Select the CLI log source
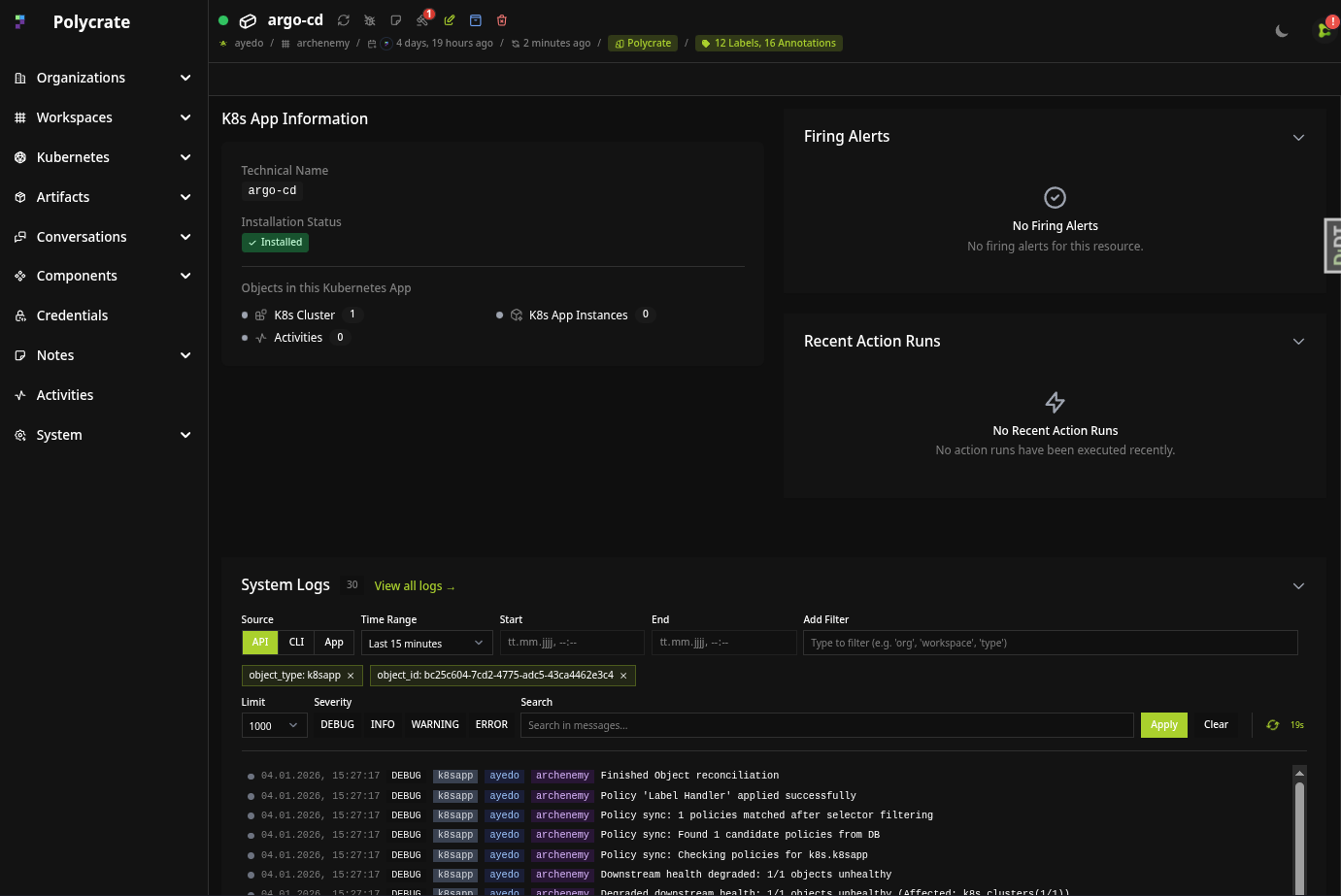Image resolution: width=1341 pixels, height=896 pixels. pyautogui.click(x=297, y=643)
